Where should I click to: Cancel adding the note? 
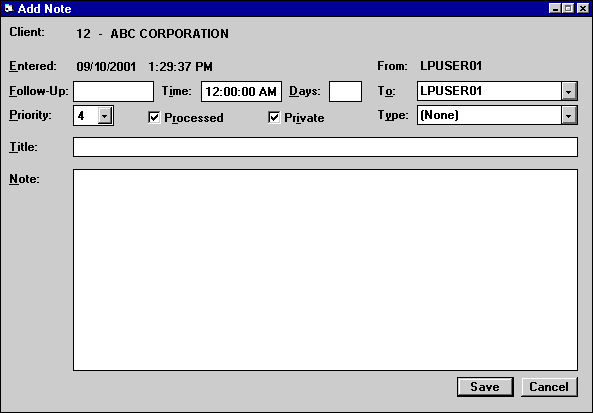[549, 387]
